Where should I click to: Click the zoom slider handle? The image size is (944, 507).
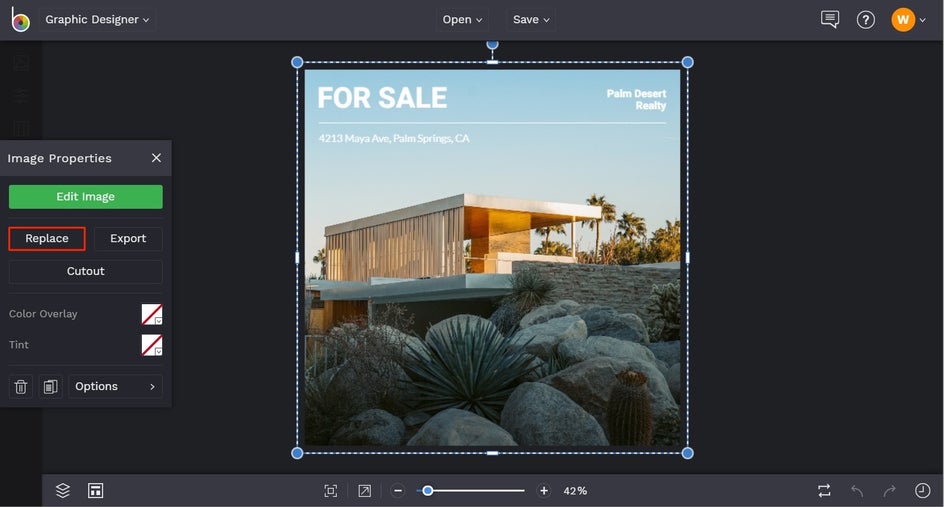click(427, 491)
